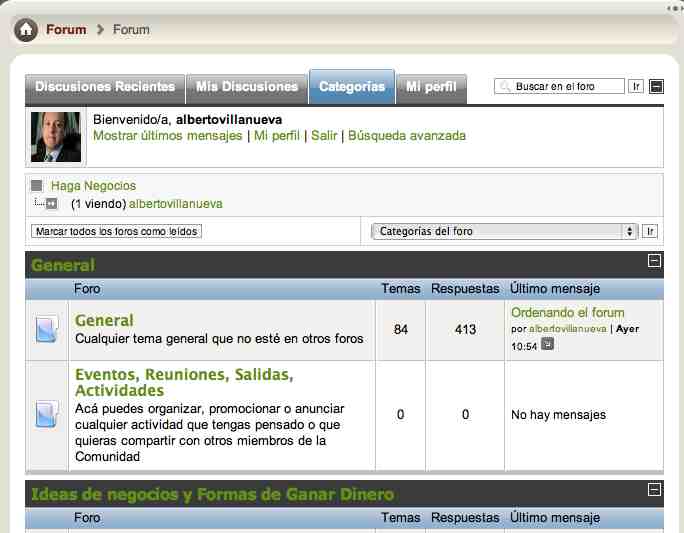The image size is (684, 533).
Task: Select the viewers icon beside (1 viendo)
Action: (x=51, y=204)
